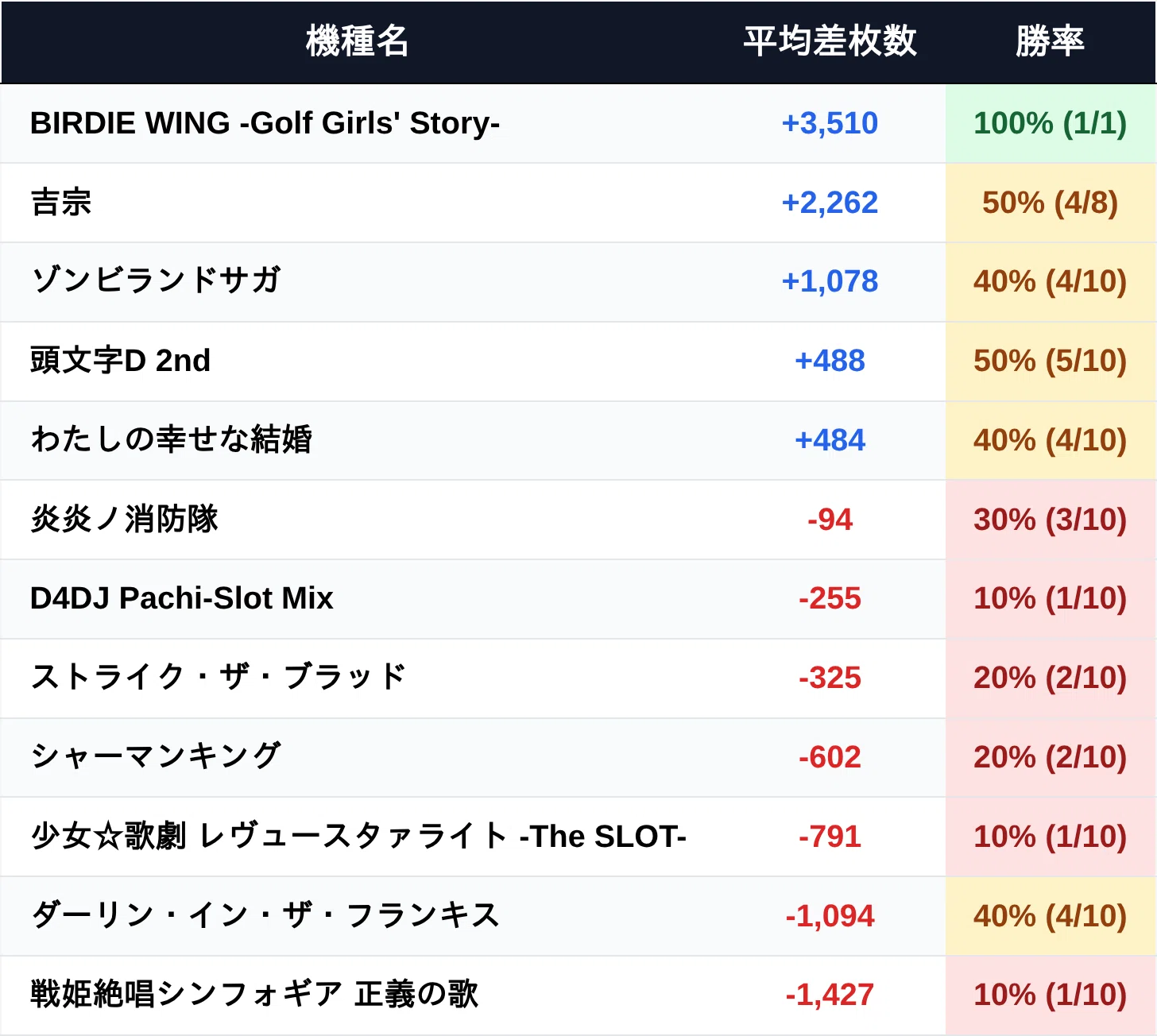
Task: Select the 50% (4/8) win rate cell
Action: click(x=1051, y=203)
